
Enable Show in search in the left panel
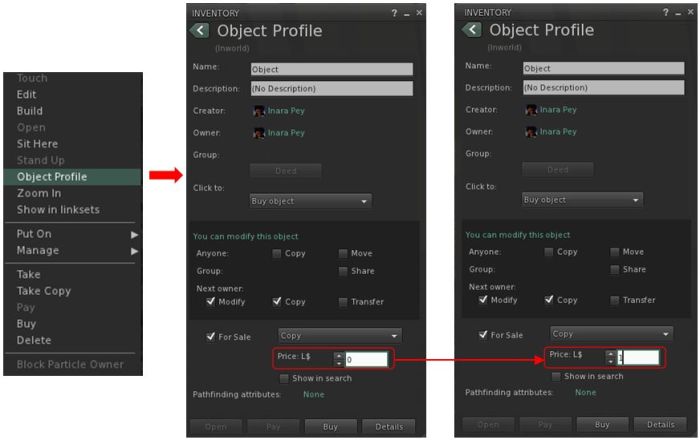click(284, 379)
